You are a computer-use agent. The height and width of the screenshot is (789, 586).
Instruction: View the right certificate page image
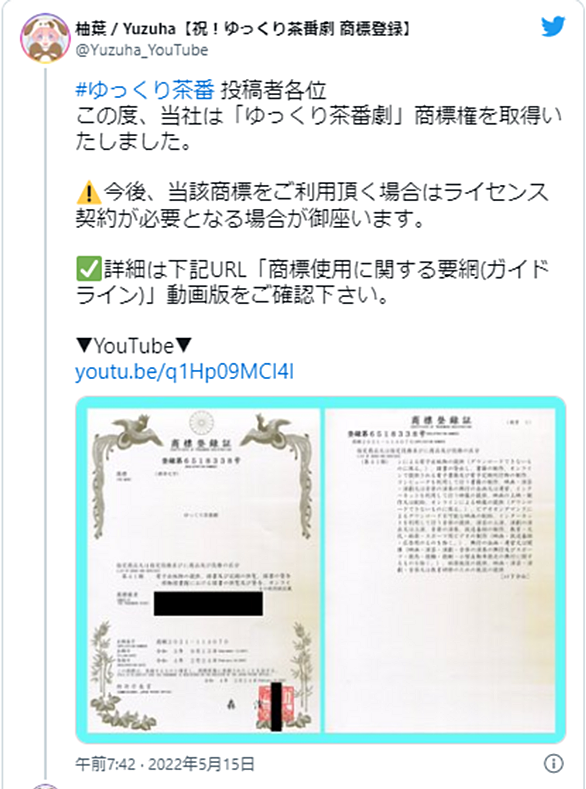[x=441, y=570]
